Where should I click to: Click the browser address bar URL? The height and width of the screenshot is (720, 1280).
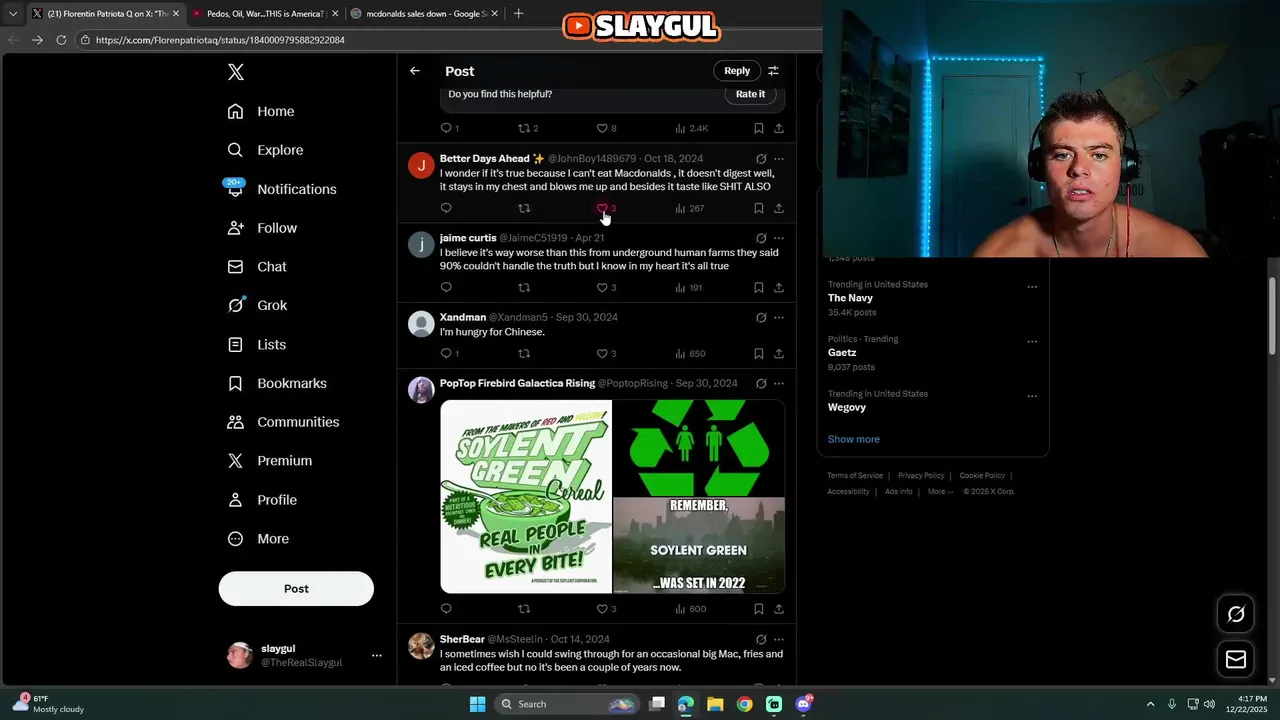(220, 40)
